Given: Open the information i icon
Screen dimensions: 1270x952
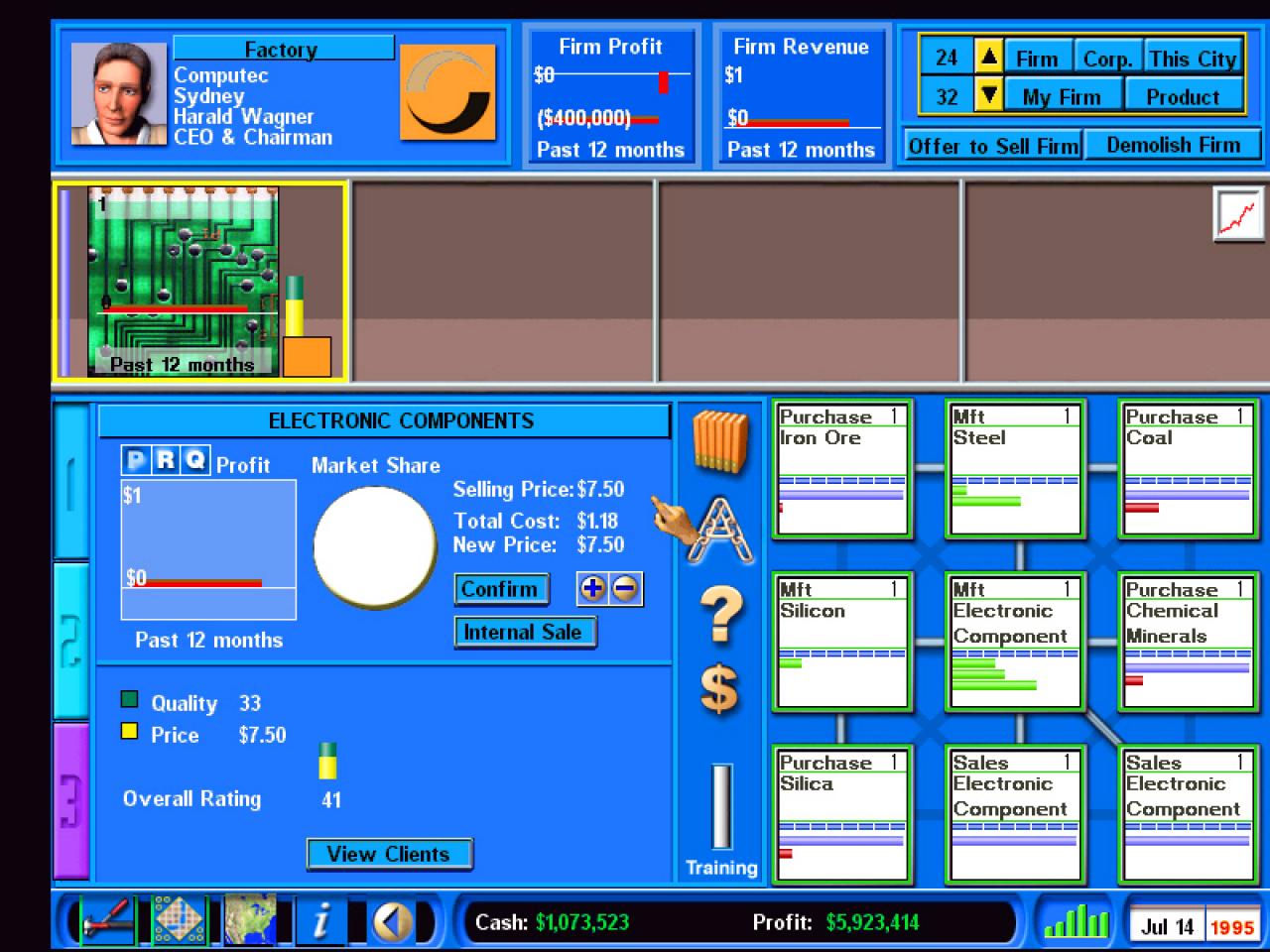Looking at the screenshot, I should coord(320,921).
